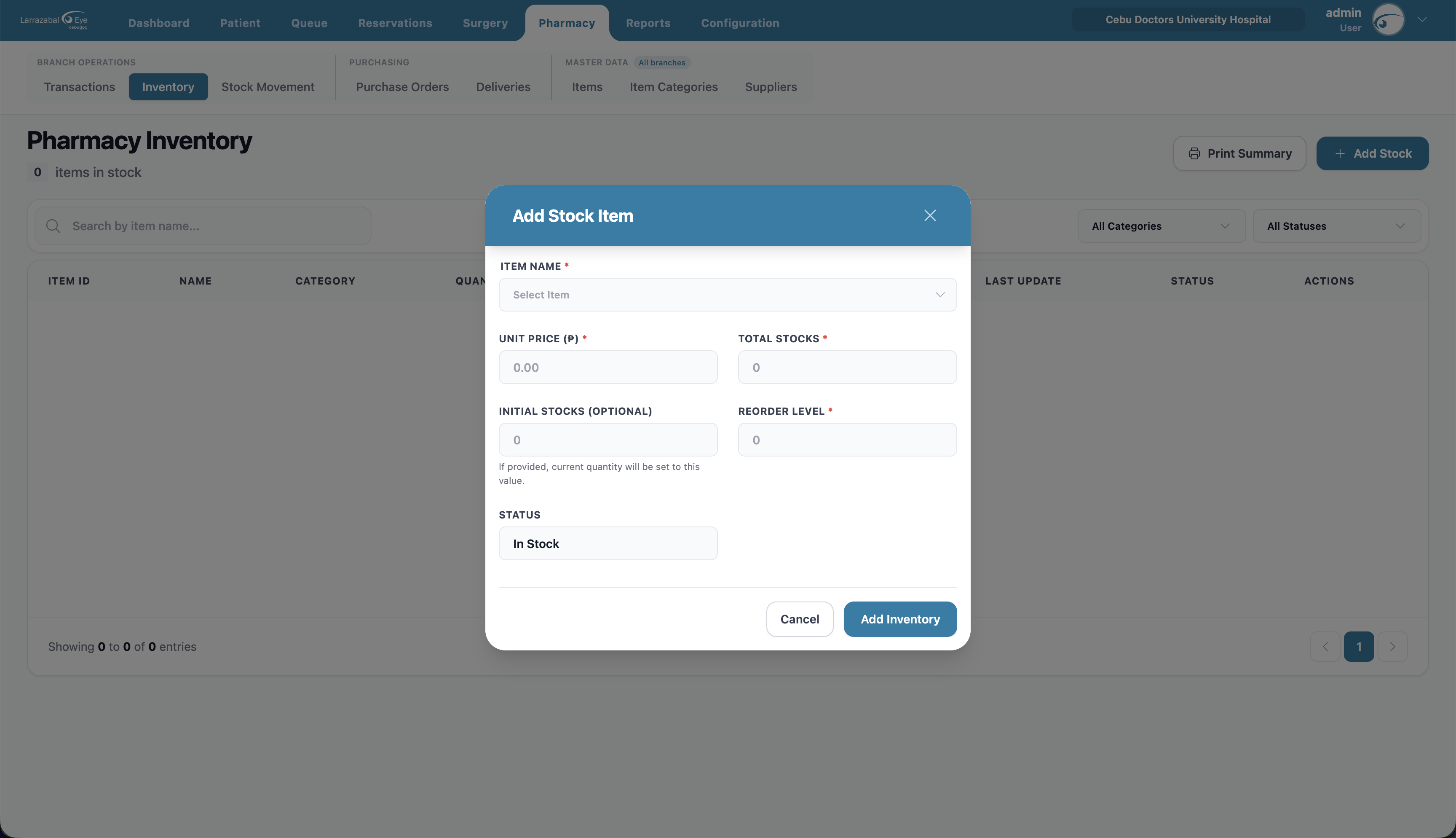Go to Stock Movement
This screenshot has width=1456, height=838.
pyautogui.click(x=268, y=87)
